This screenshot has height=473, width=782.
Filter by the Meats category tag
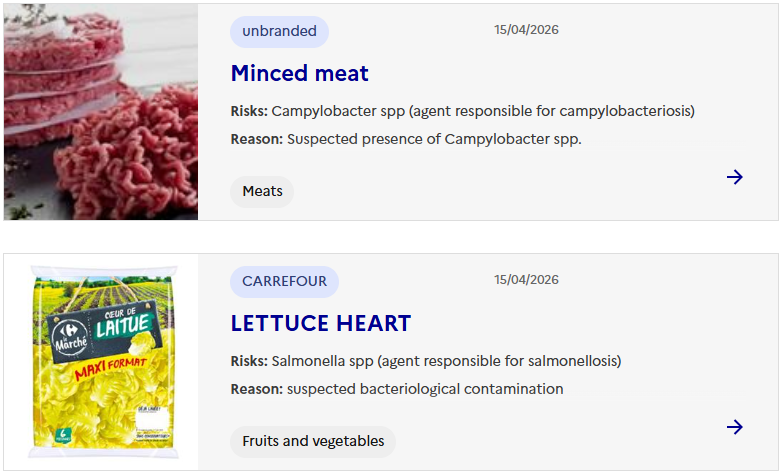pos(262,191)
